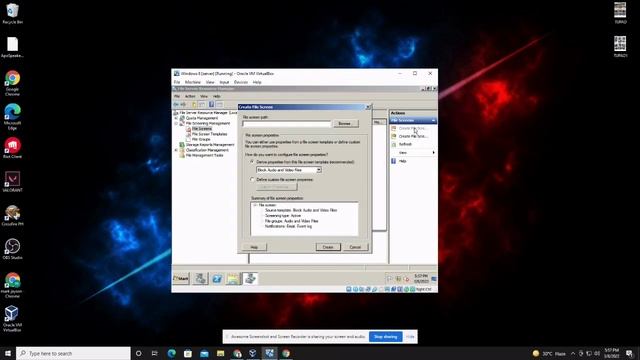
Task: Click Help button in Create File Screen dialog
Action: (x=254, y=247)
